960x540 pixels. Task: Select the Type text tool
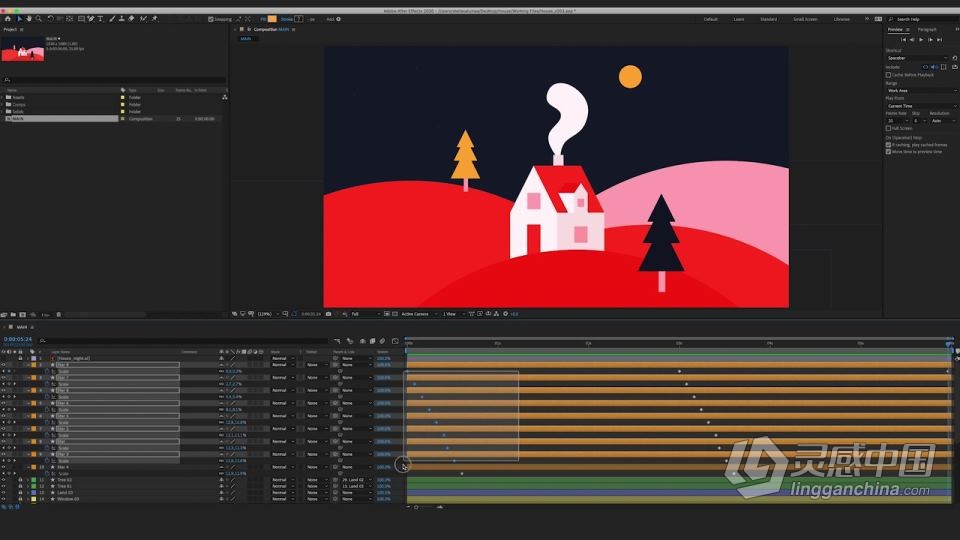point(100,19)
